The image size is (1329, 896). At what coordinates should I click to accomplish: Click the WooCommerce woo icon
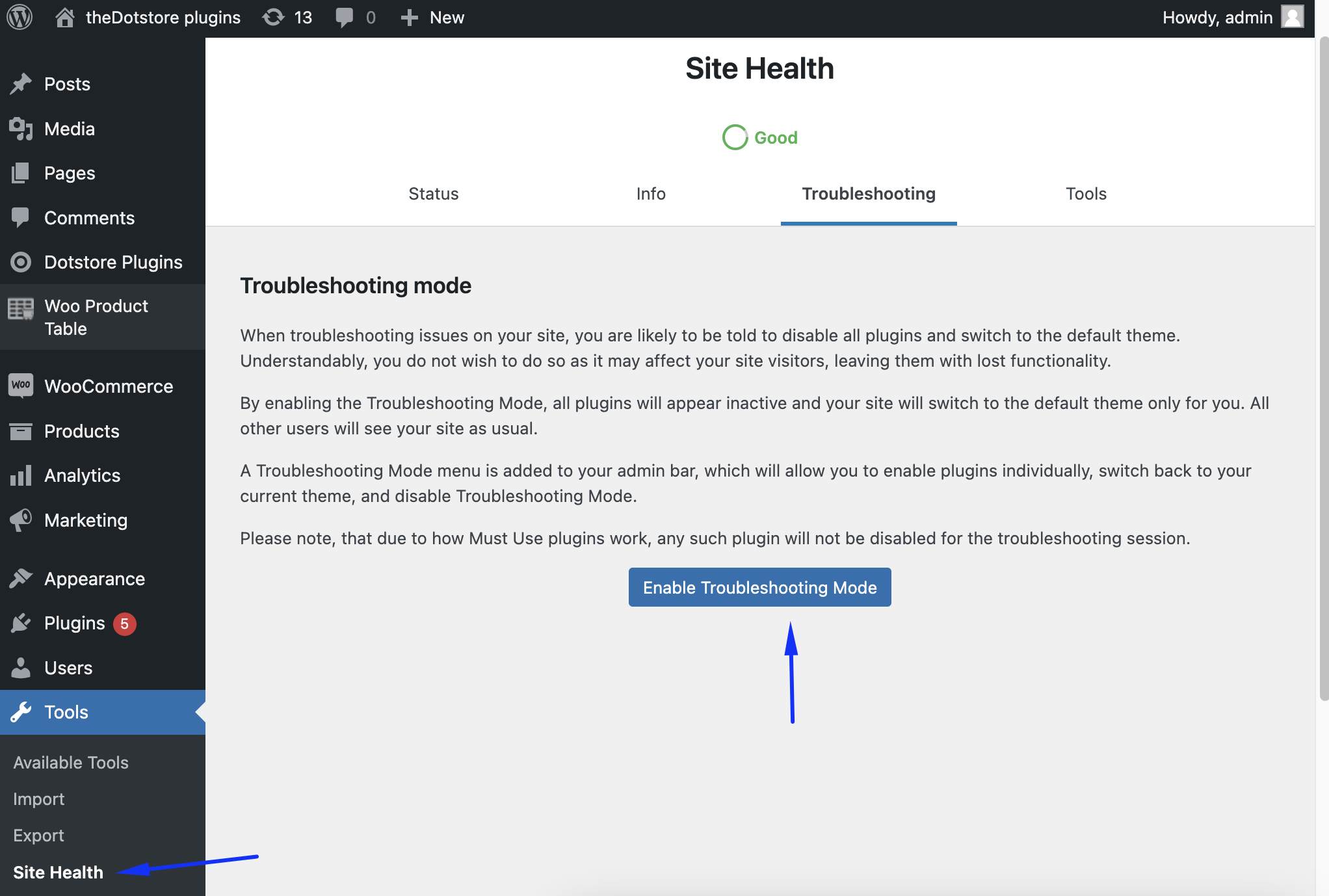click(21, 386)
